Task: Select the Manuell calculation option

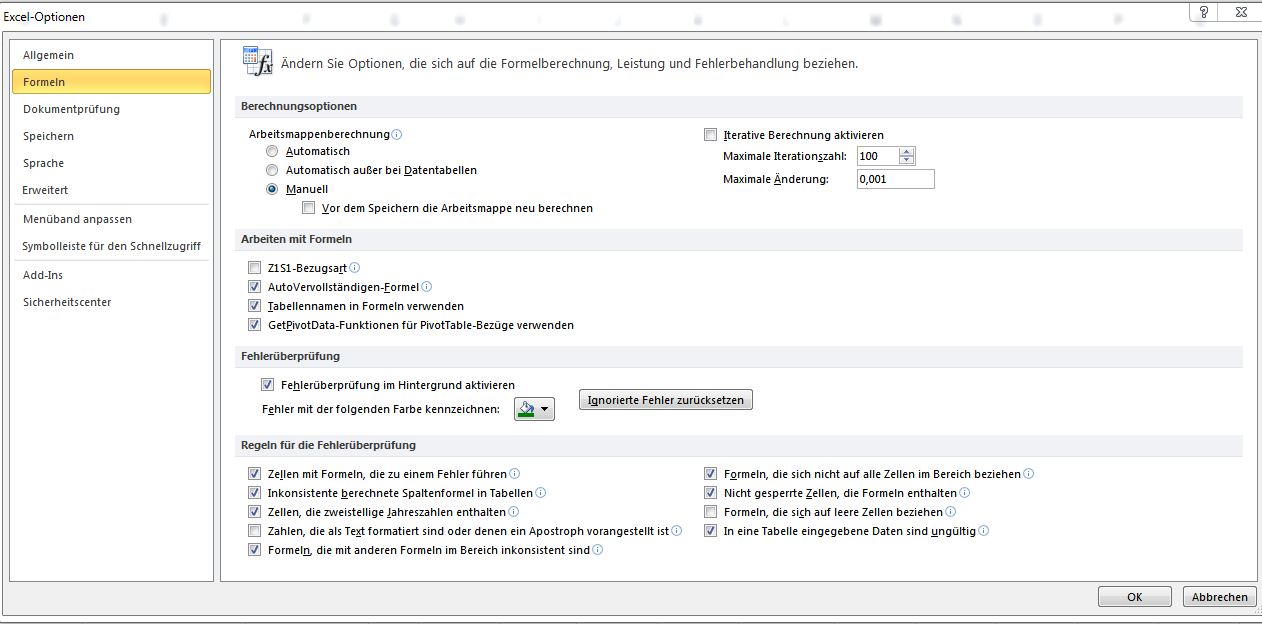Action: pos(272,189)
